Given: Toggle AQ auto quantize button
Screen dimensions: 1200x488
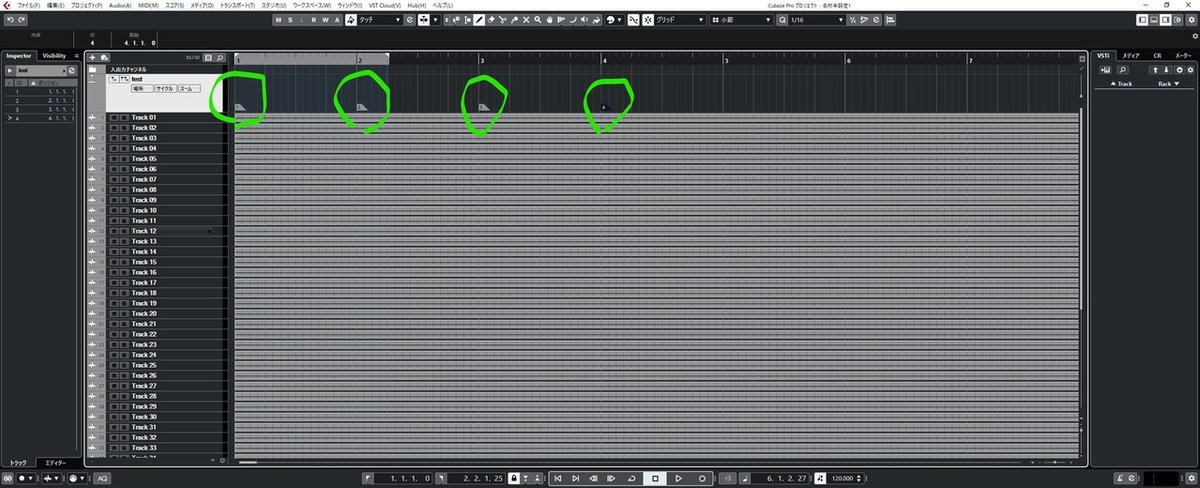Looking at the screenshot, I should [x=102, y=478].
